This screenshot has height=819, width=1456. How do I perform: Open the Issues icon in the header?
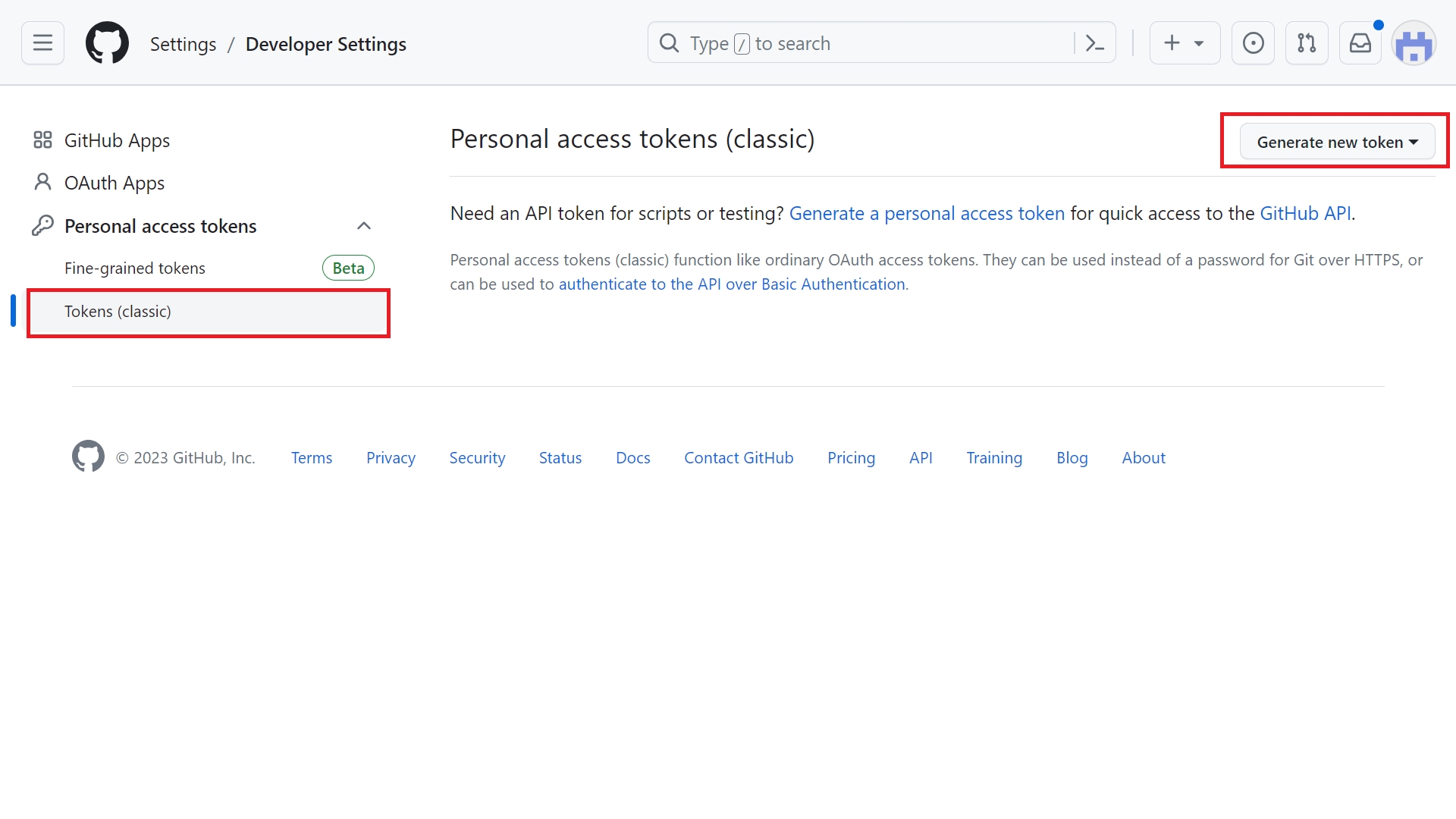[x=1253, y=43]
